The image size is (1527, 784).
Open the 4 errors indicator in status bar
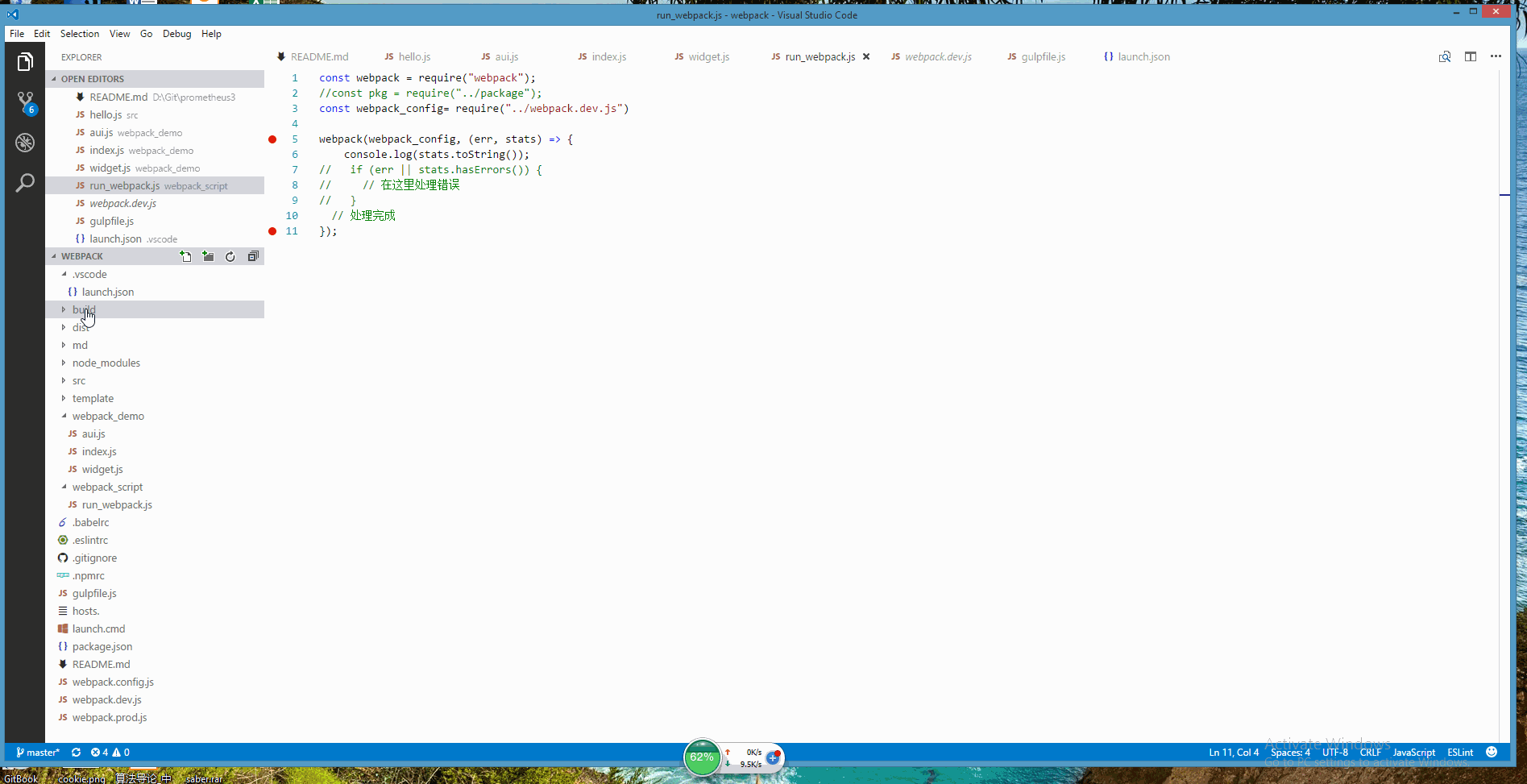(x=100, y=753)
